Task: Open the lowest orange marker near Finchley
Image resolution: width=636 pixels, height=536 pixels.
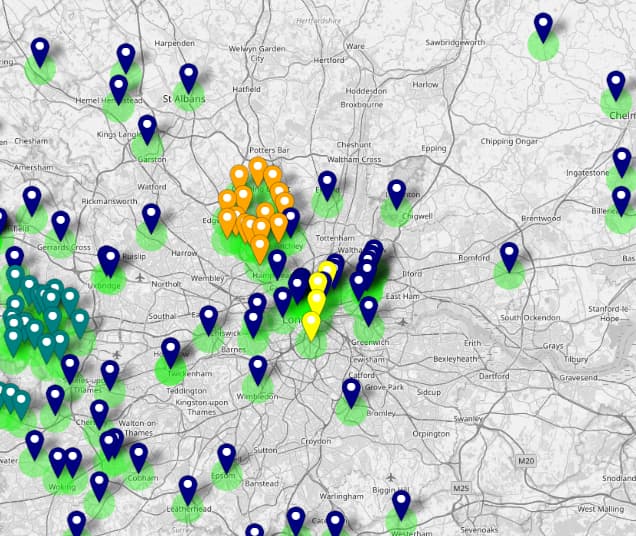Action: 260,249
